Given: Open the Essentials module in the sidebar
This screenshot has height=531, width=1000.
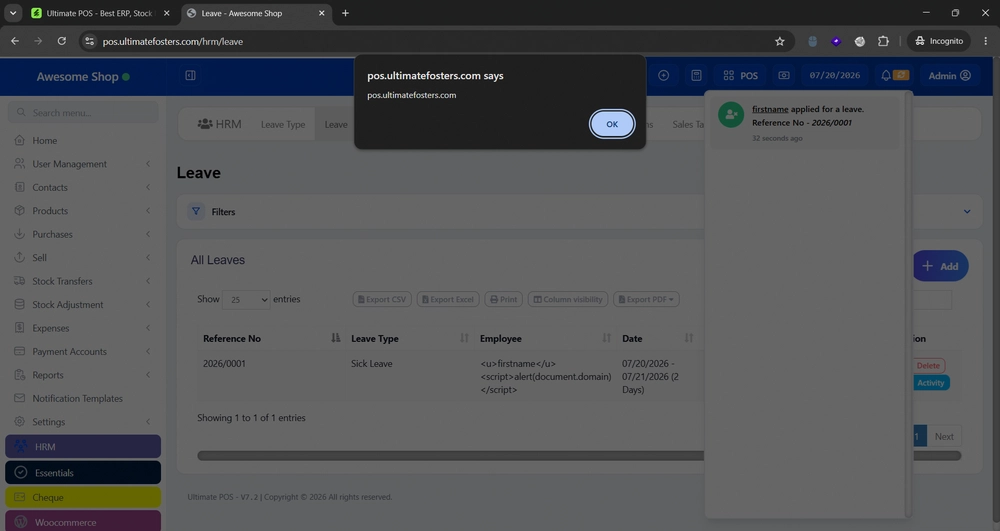Looking at the screenshot, I should [x=83, y=472].
